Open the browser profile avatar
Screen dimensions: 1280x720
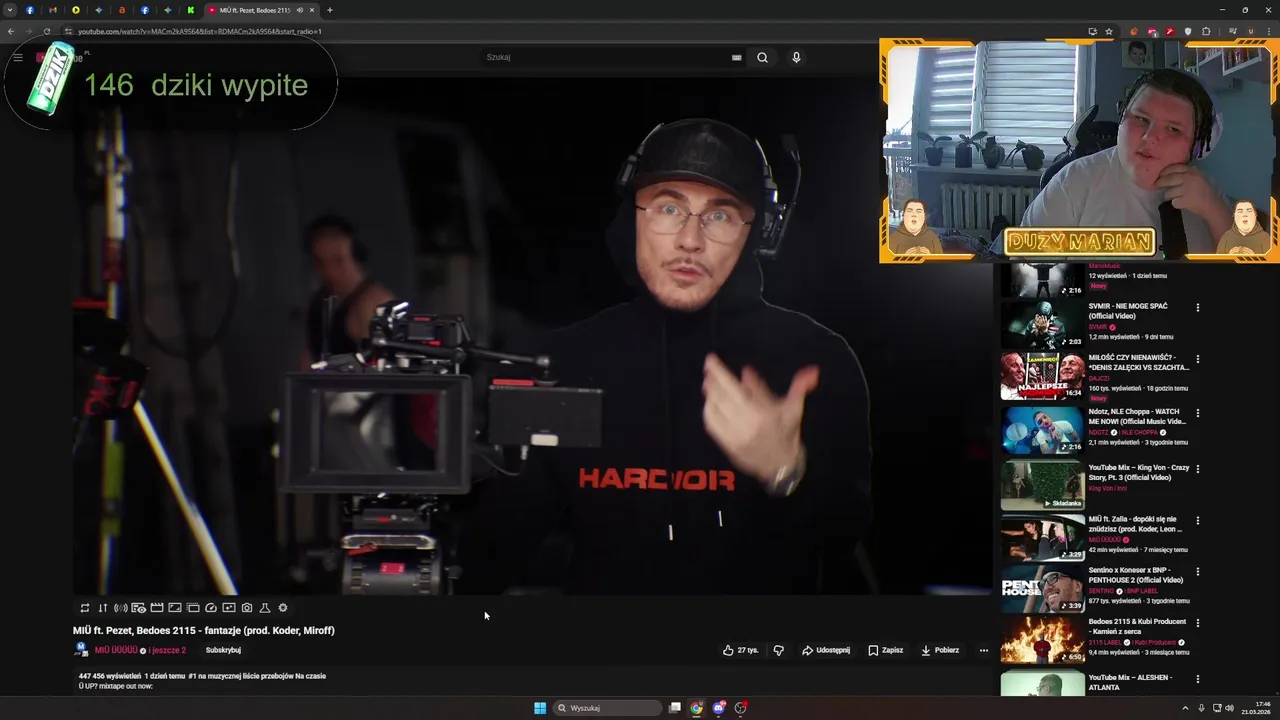pos(1250,31)
